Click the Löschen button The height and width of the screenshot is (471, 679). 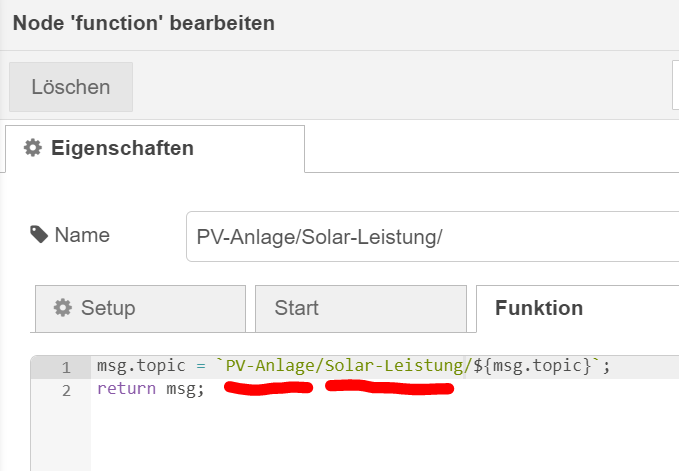pyautogui.click(x=71, y=87)
